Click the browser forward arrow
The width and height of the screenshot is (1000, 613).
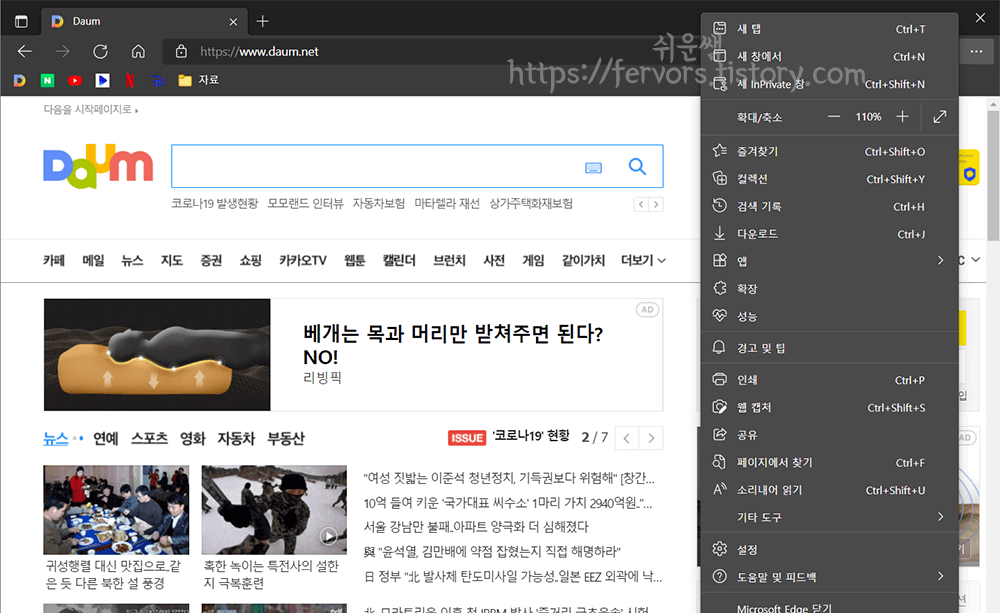pos(62,51)
